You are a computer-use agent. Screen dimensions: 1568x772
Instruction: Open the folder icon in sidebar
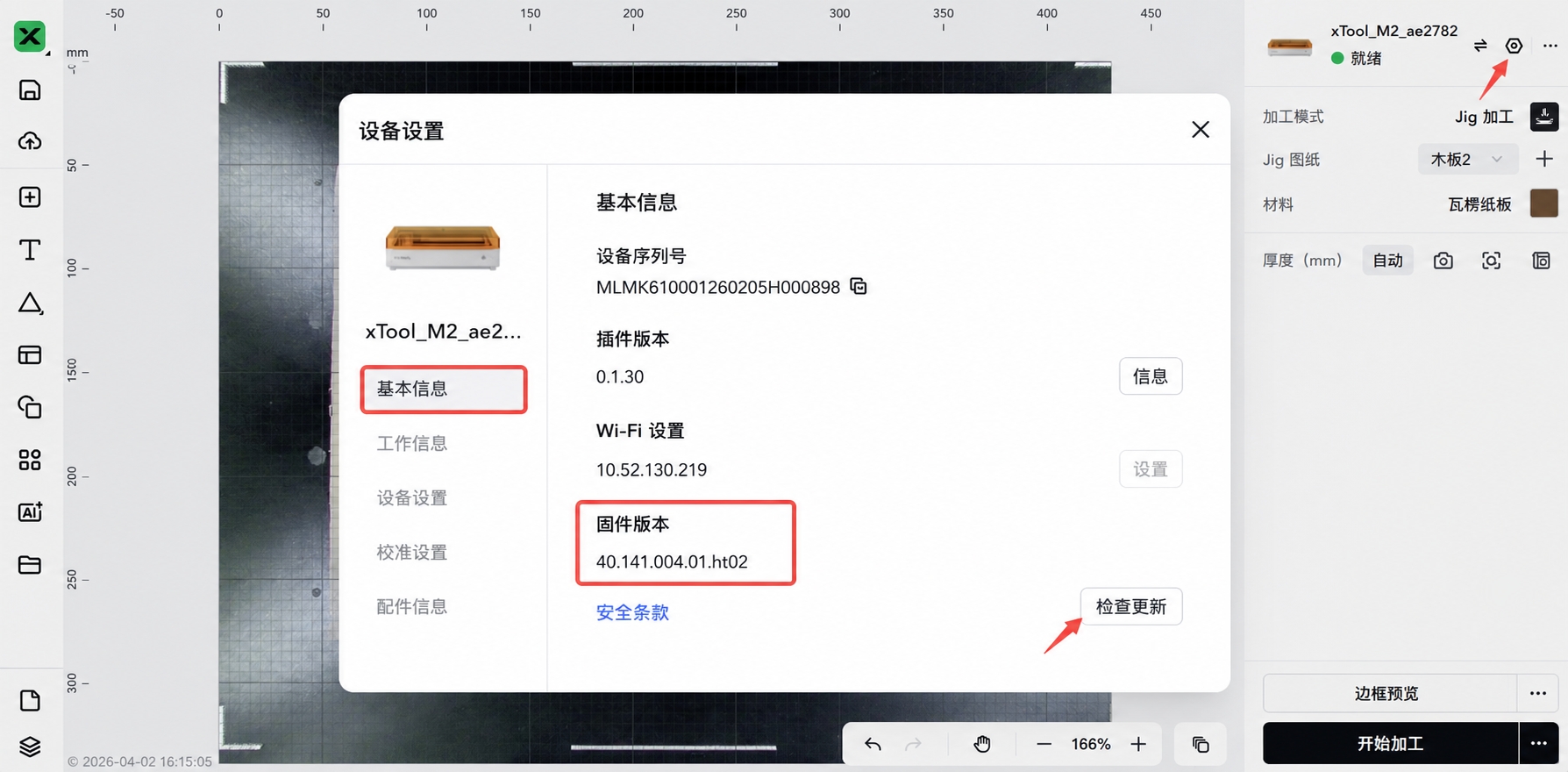pyautogui.click(x=30, y=565)
